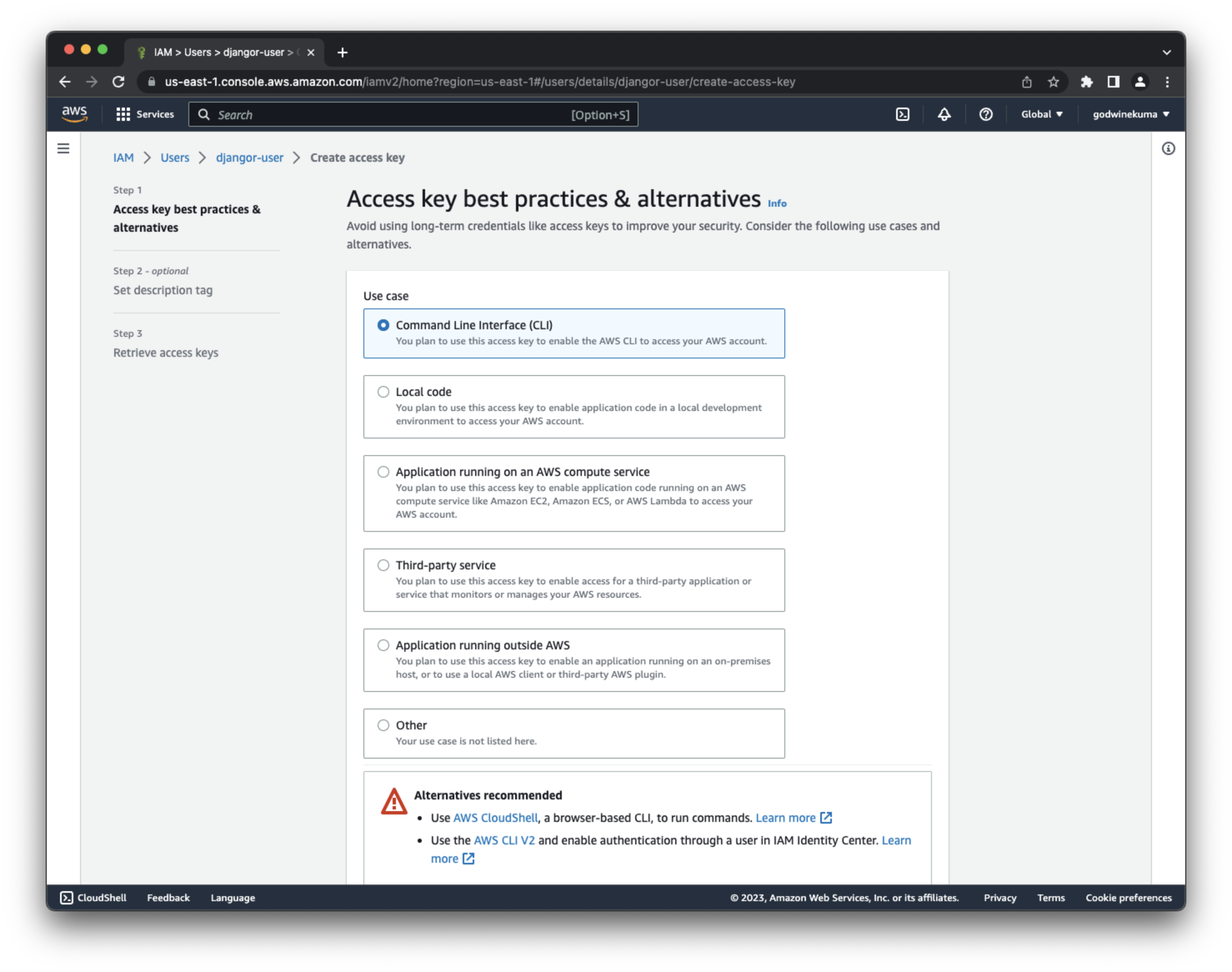Click the Language option in footer
Image resolution: width=1232 pixels, height=972 pixels.
click(x=233, y=897)
